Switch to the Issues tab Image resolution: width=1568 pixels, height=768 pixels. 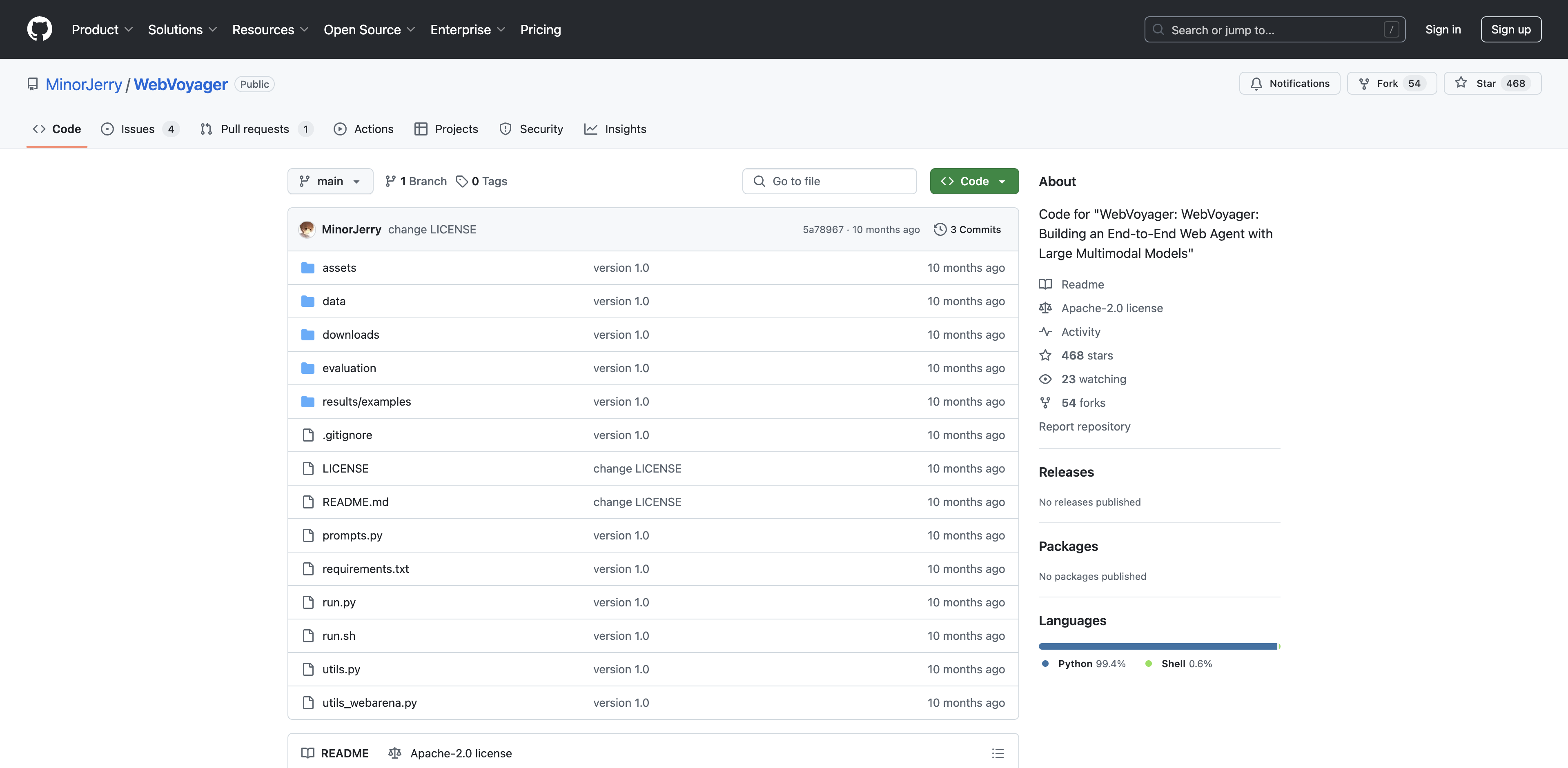point(140,129)
